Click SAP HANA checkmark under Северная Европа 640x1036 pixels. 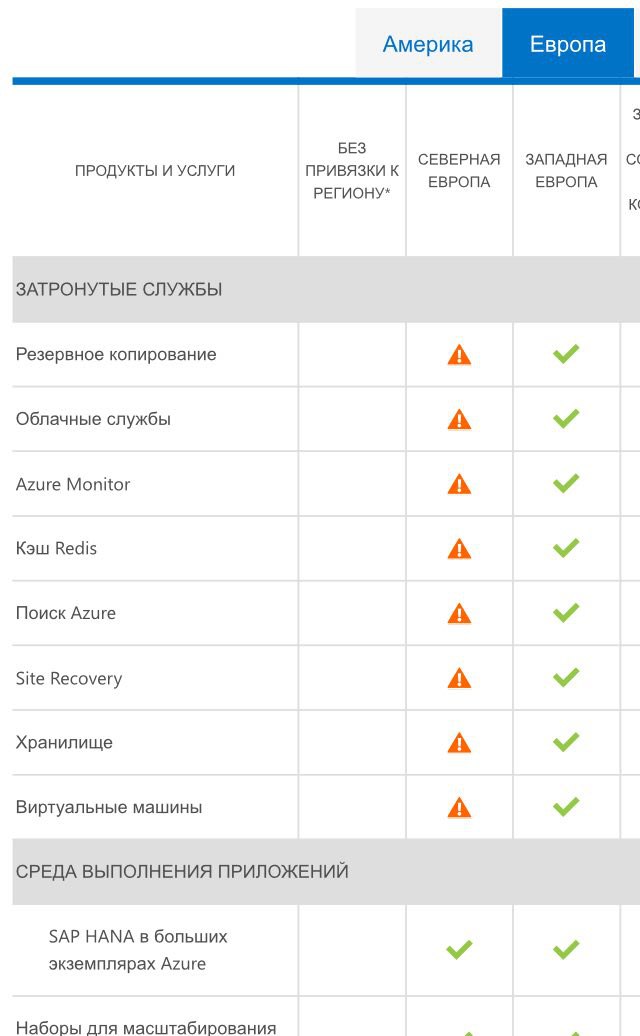(459, 949)
